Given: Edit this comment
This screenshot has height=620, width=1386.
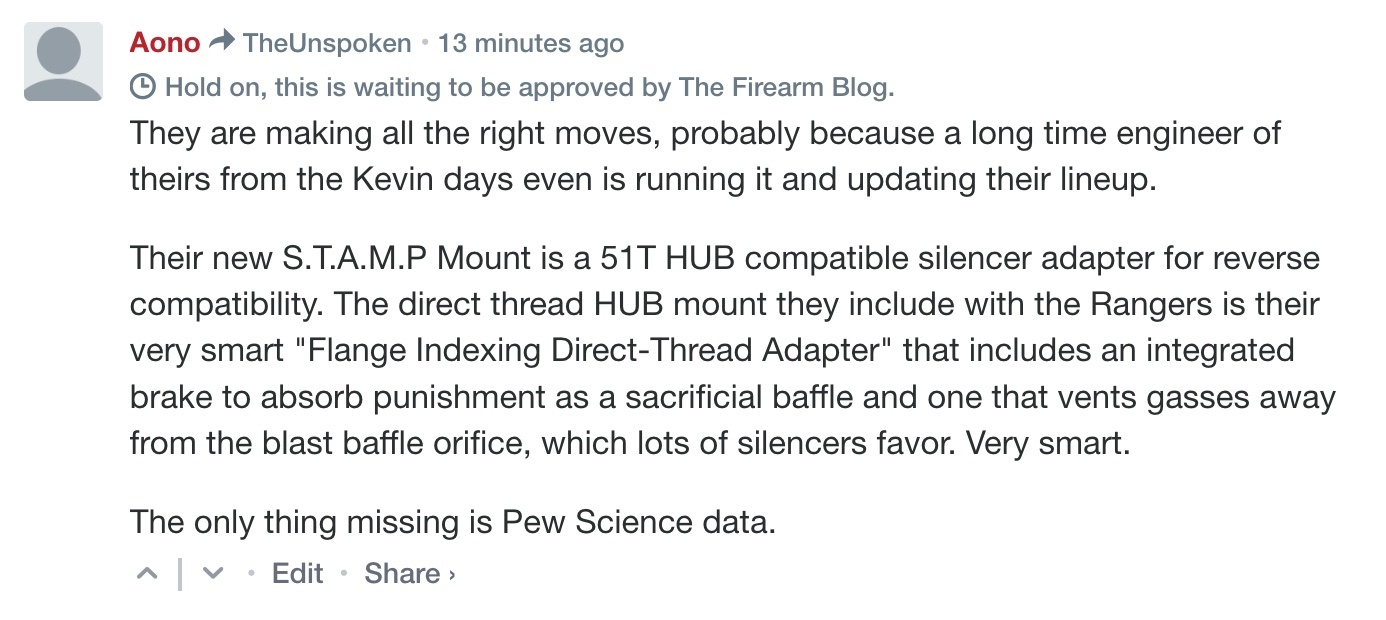Looking at the screenshot, I should [x=298, y=574].
